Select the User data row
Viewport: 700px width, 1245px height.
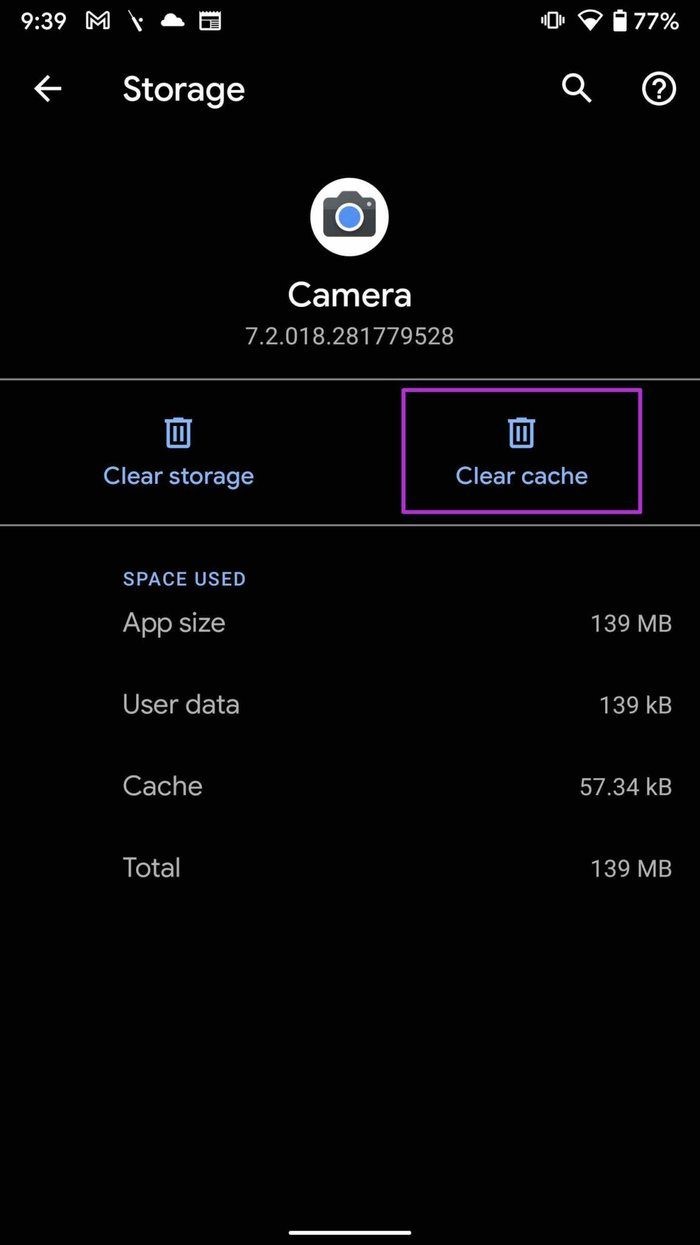tap(396, 705)
